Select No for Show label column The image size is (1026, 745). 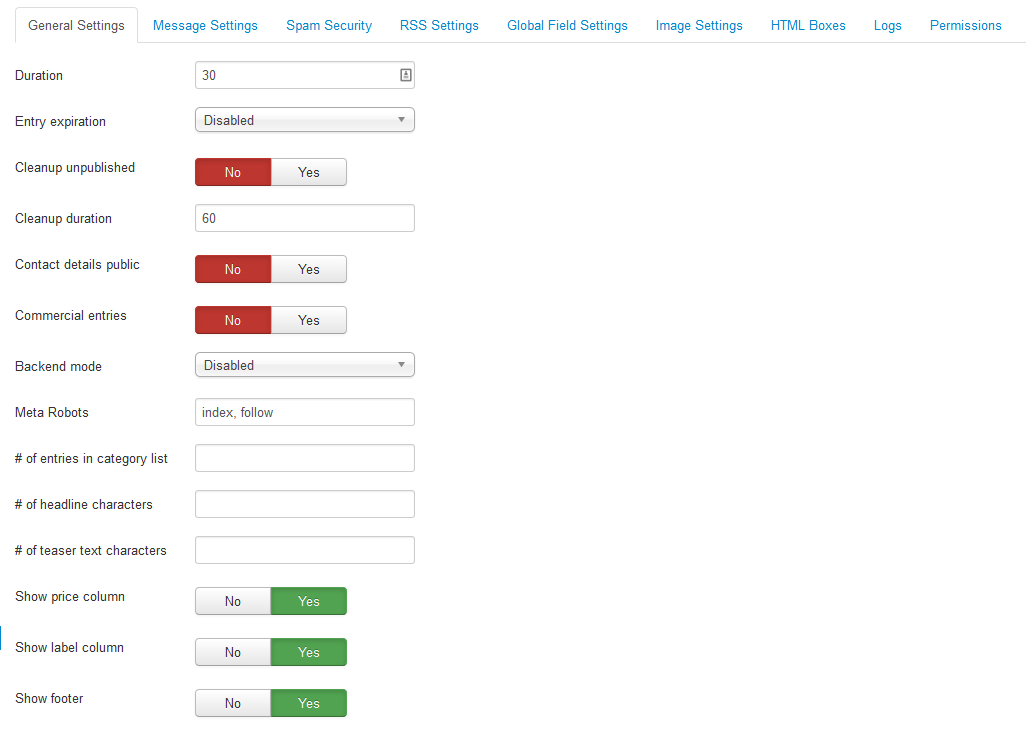[233, 652]
